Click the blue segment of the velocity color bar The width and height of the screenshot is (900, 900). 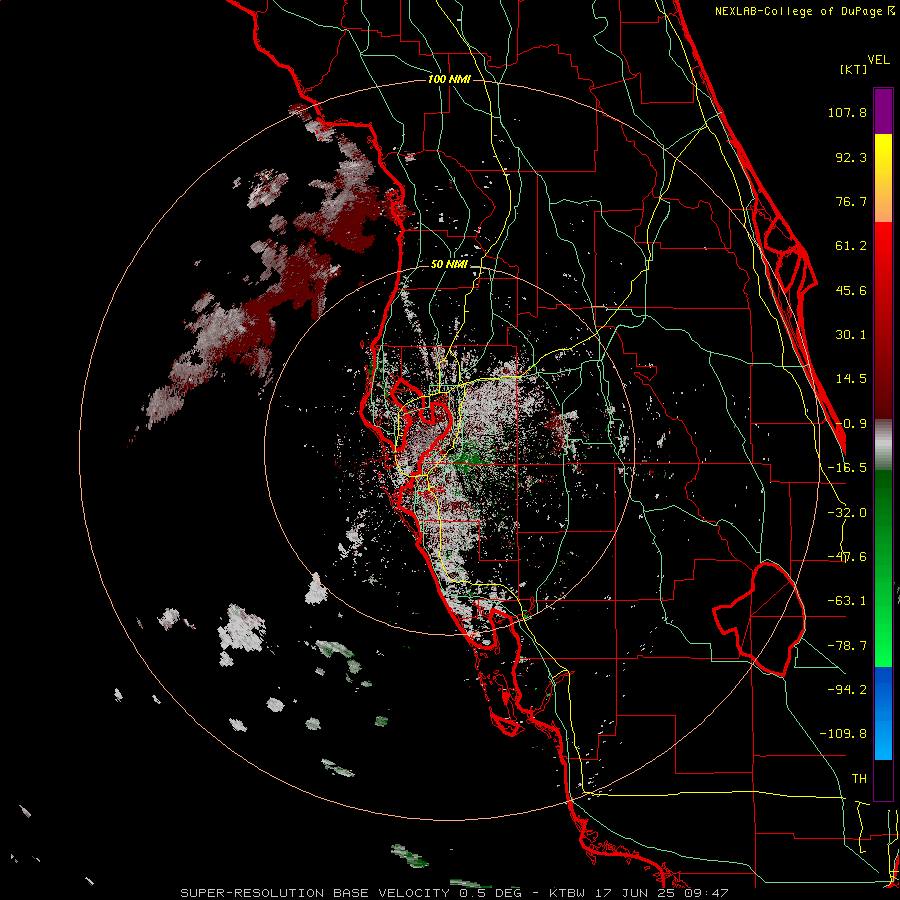[x=883, y=713]
